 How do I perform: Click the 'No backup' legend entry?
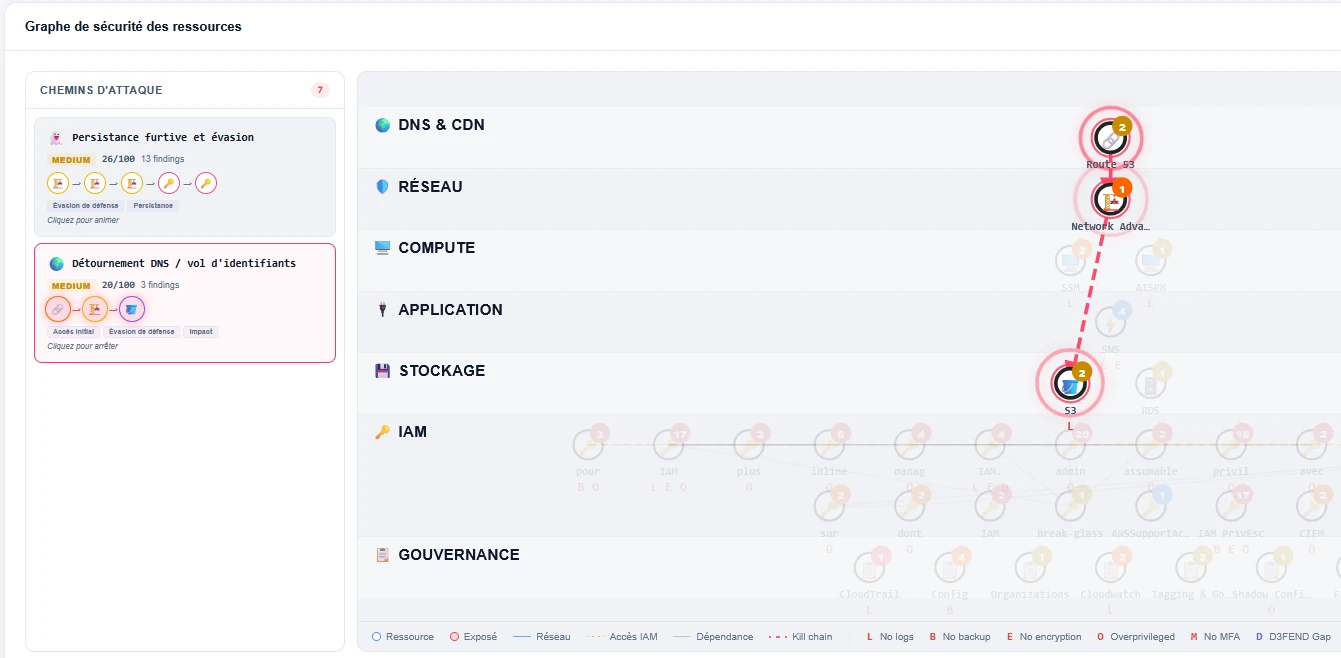[958, 636]
